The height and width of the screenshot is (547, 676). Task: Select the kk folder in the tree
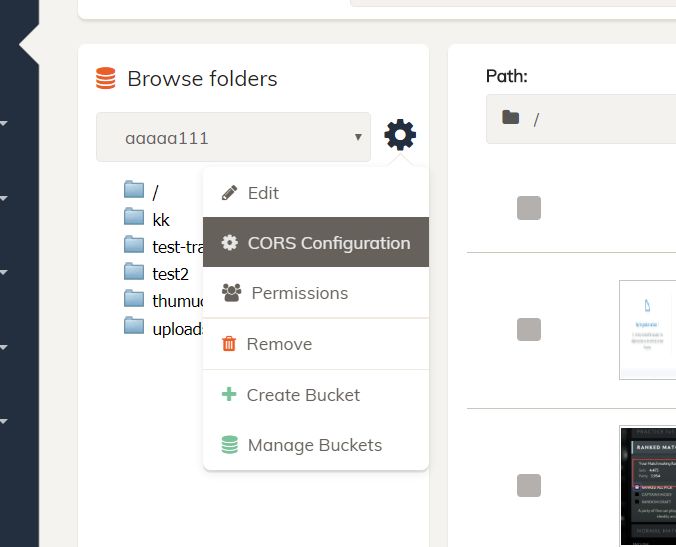tap(161, 217)
